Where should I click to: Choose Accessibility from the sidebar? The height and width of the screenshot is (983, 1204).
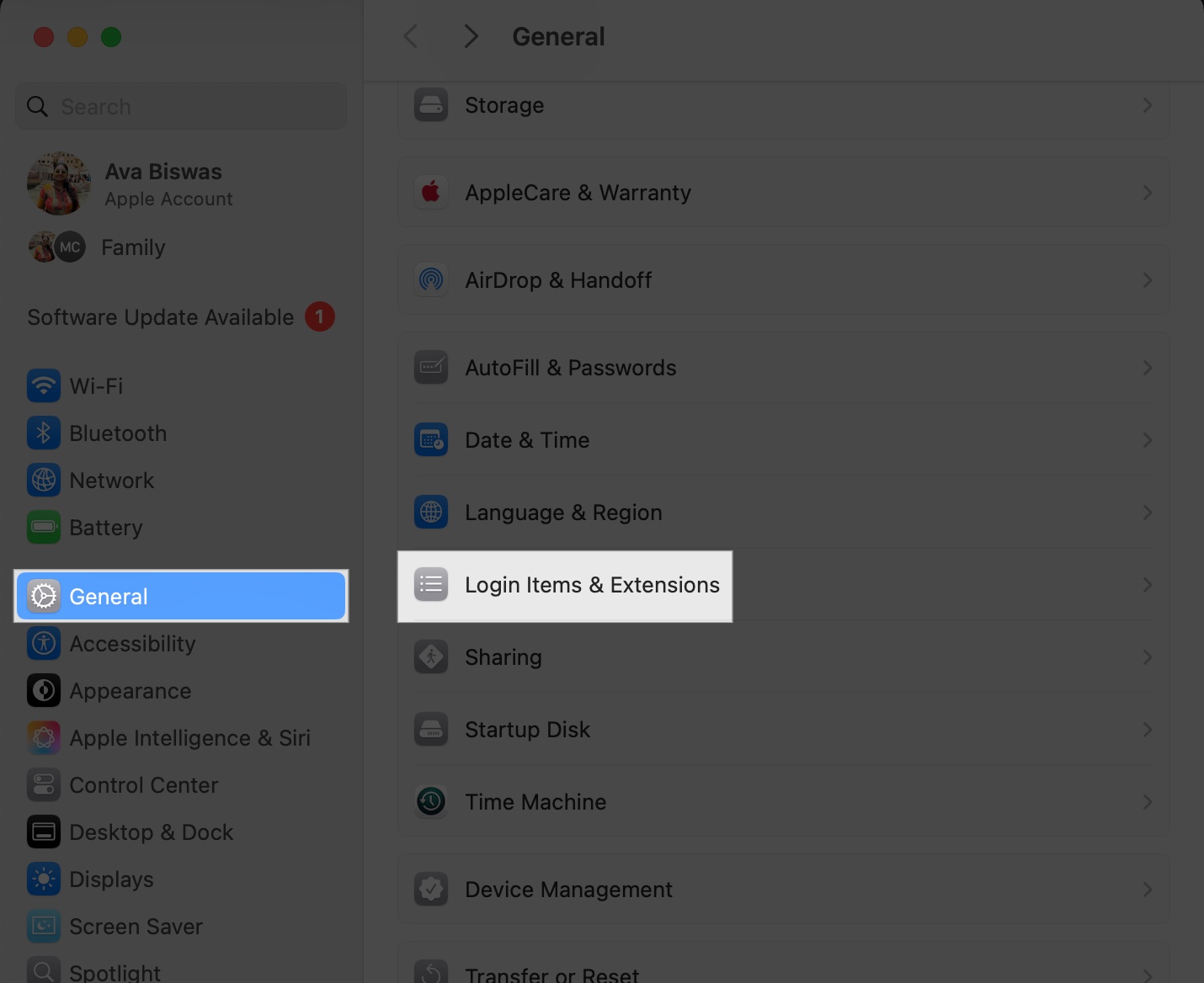[x=132, y=643]
